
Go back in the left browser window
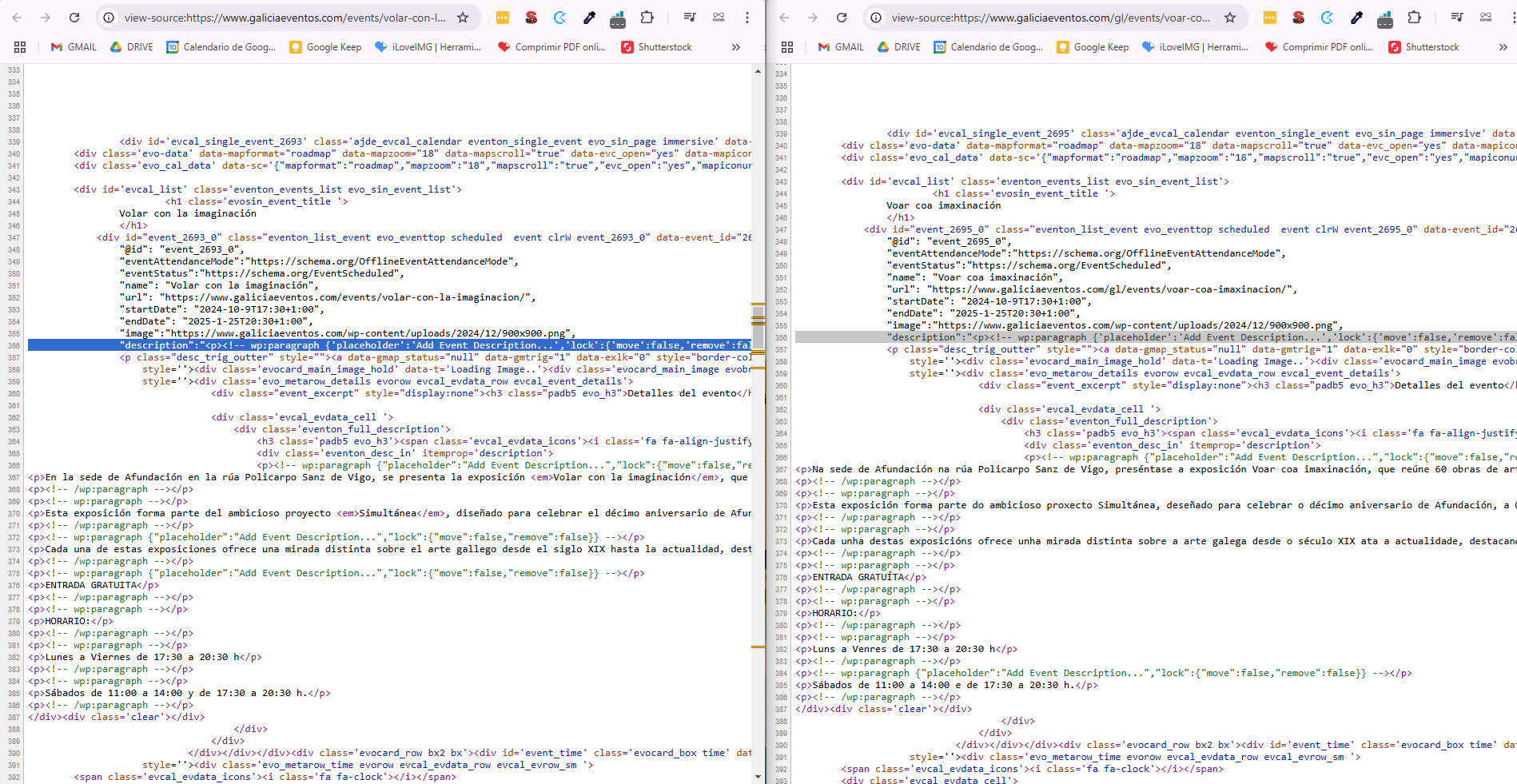17,18
